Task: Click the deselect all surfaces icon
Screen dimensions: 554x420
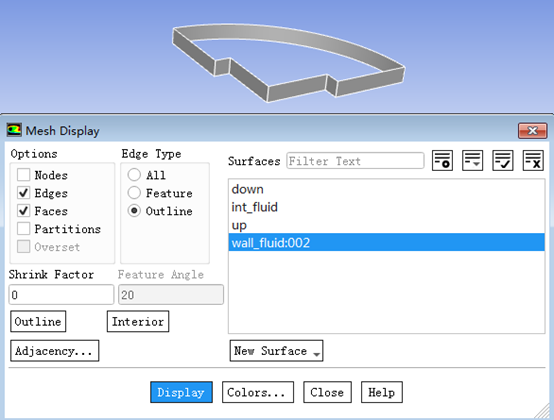Action: pyautogui.click(x=533, y=160)
